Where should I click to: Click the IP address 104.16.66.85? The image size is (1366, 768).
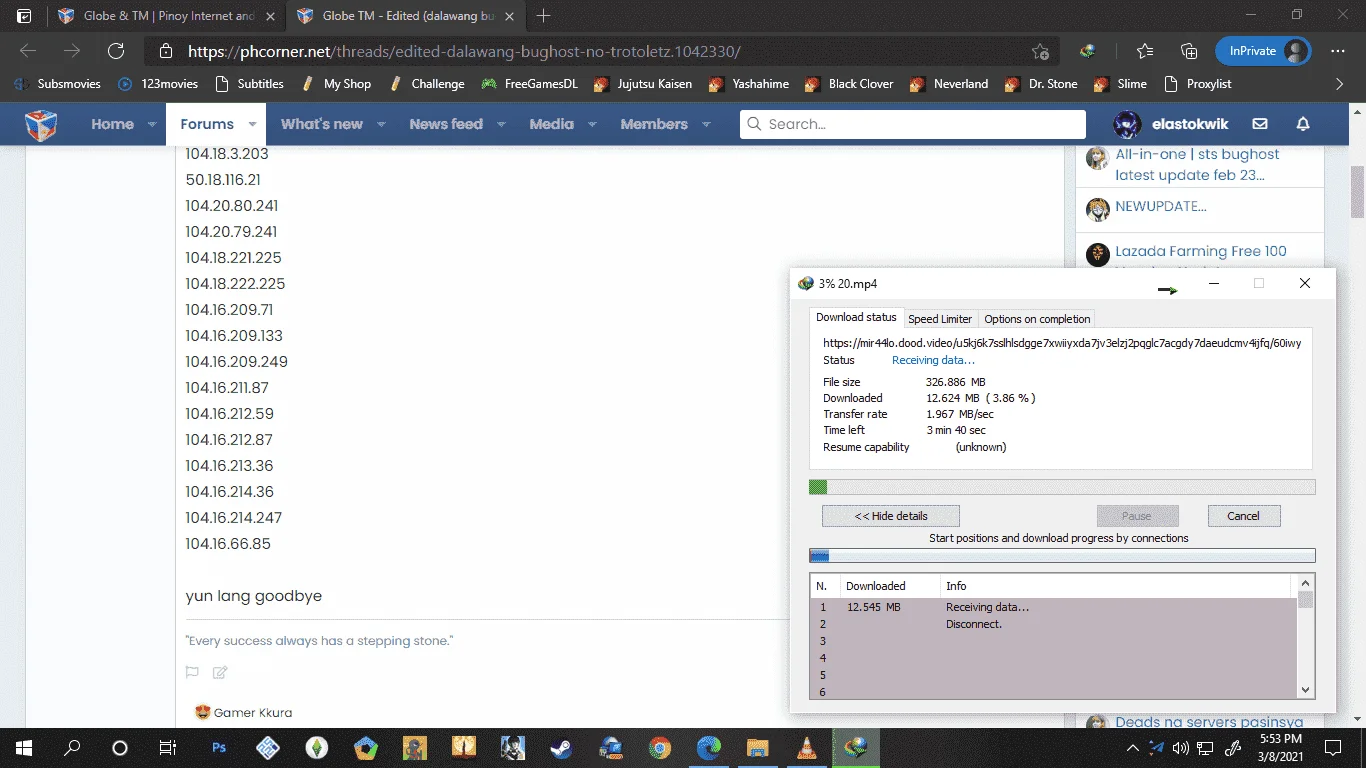pos(228,544)
